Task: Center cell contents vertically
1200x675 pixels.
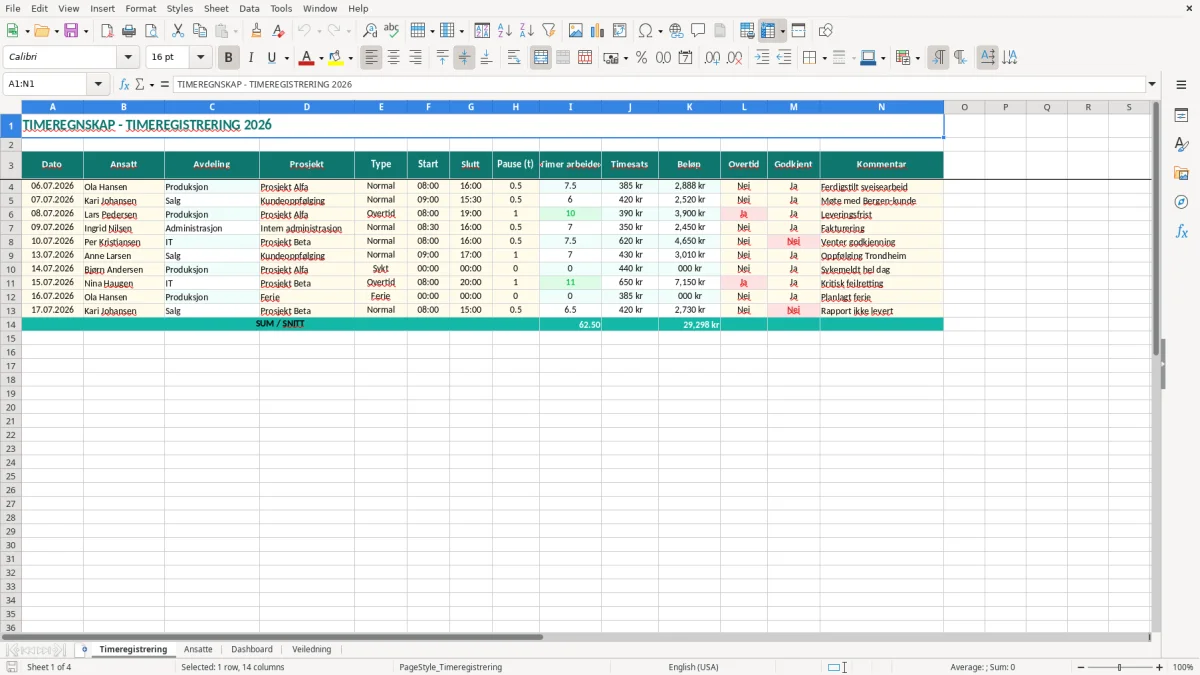Action: click(x=464, y=58)
